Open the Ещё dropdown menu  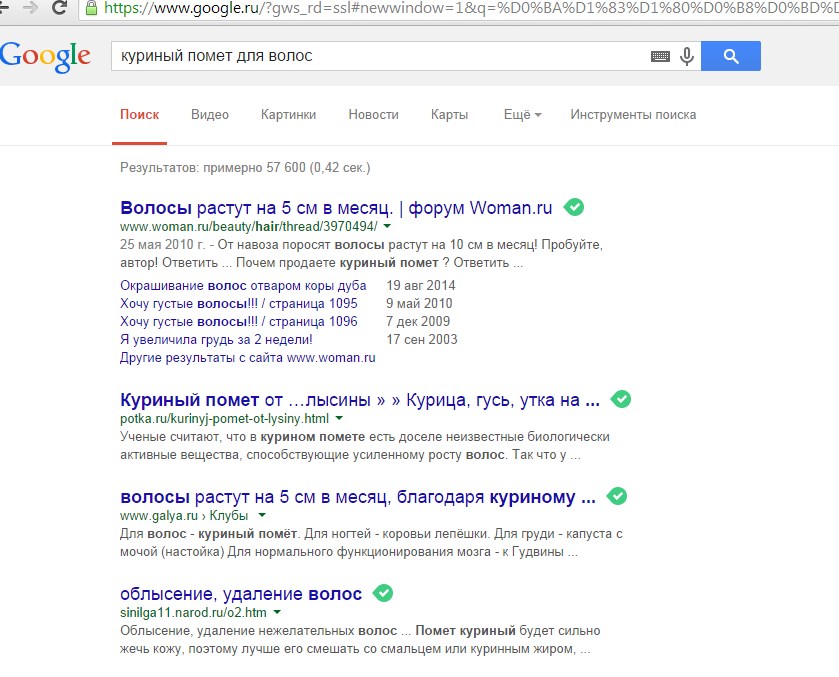coord(522,115)
